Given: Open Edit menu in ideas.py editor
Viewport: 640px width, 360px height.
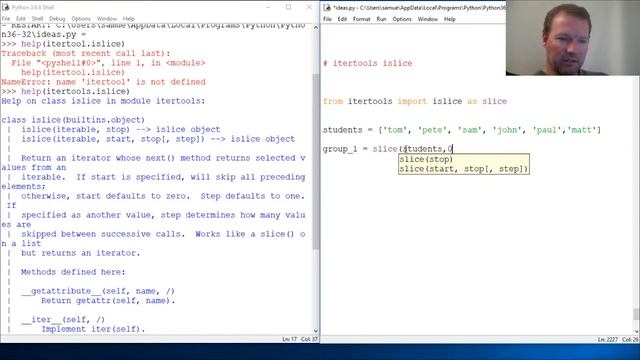Looking at the screenshot, I should click(x=342, y=19).
